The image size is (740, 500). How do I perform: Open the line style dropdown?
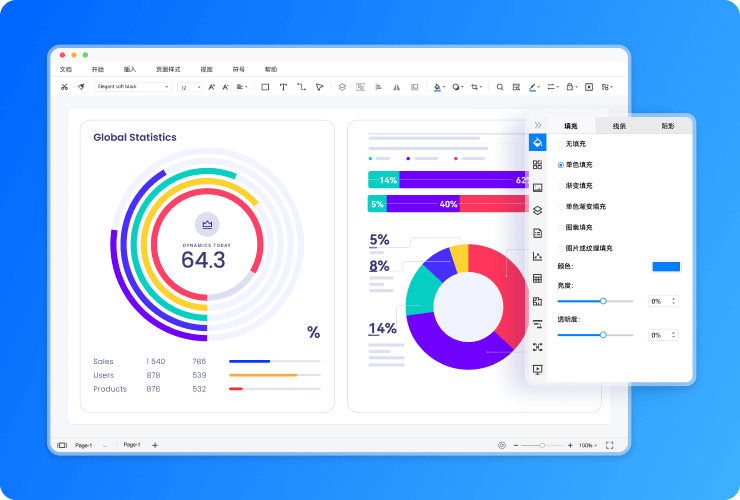pyautogui.click(x=553, y=87)
